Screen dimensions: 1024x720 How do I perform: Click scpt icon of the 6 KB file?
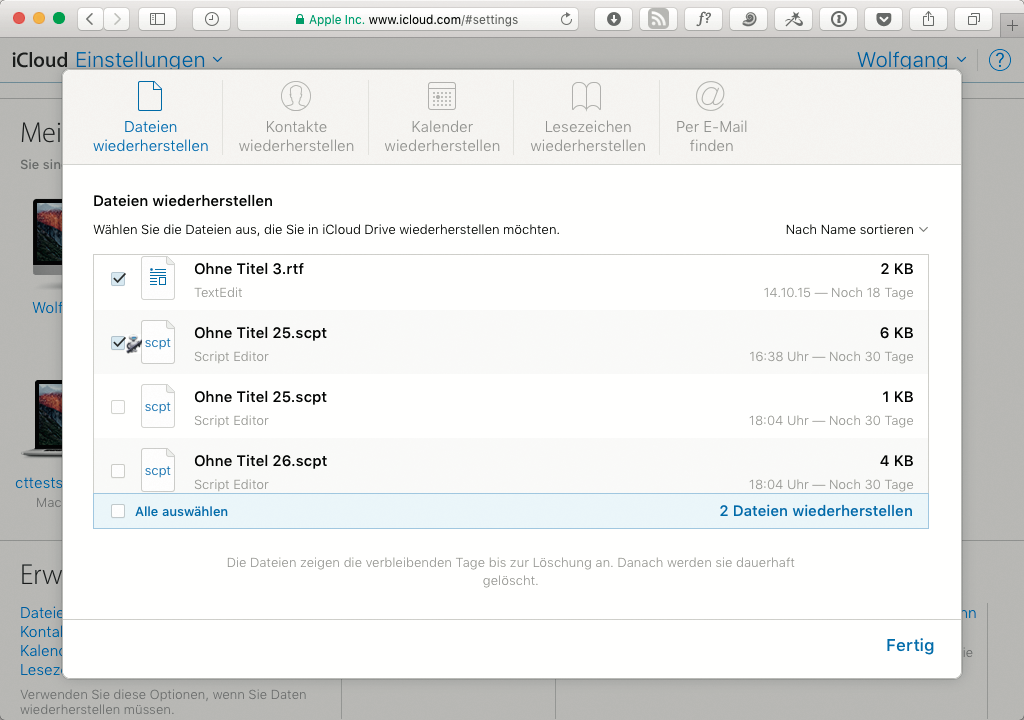[x=158, y=342]
